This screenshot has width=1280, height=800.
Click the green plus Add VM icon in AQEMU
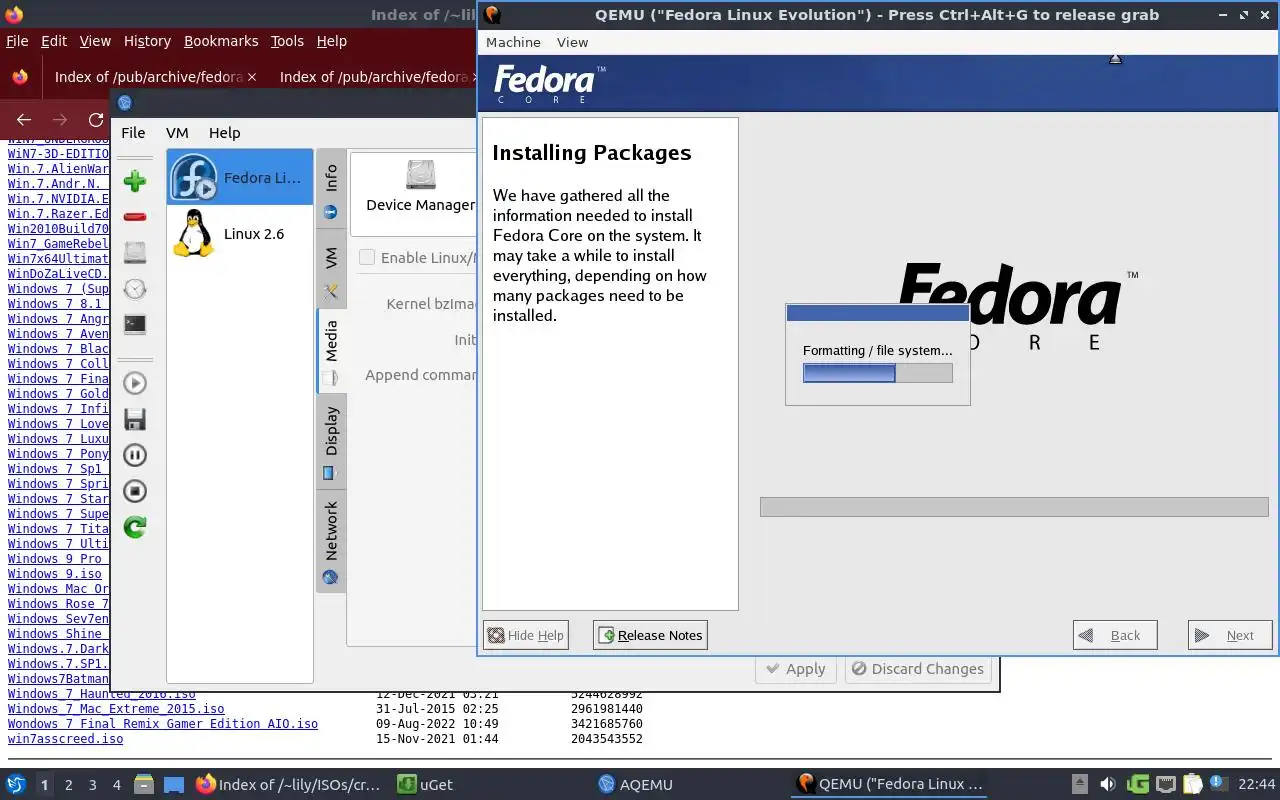pyautogui.click(x=135, y=181)
